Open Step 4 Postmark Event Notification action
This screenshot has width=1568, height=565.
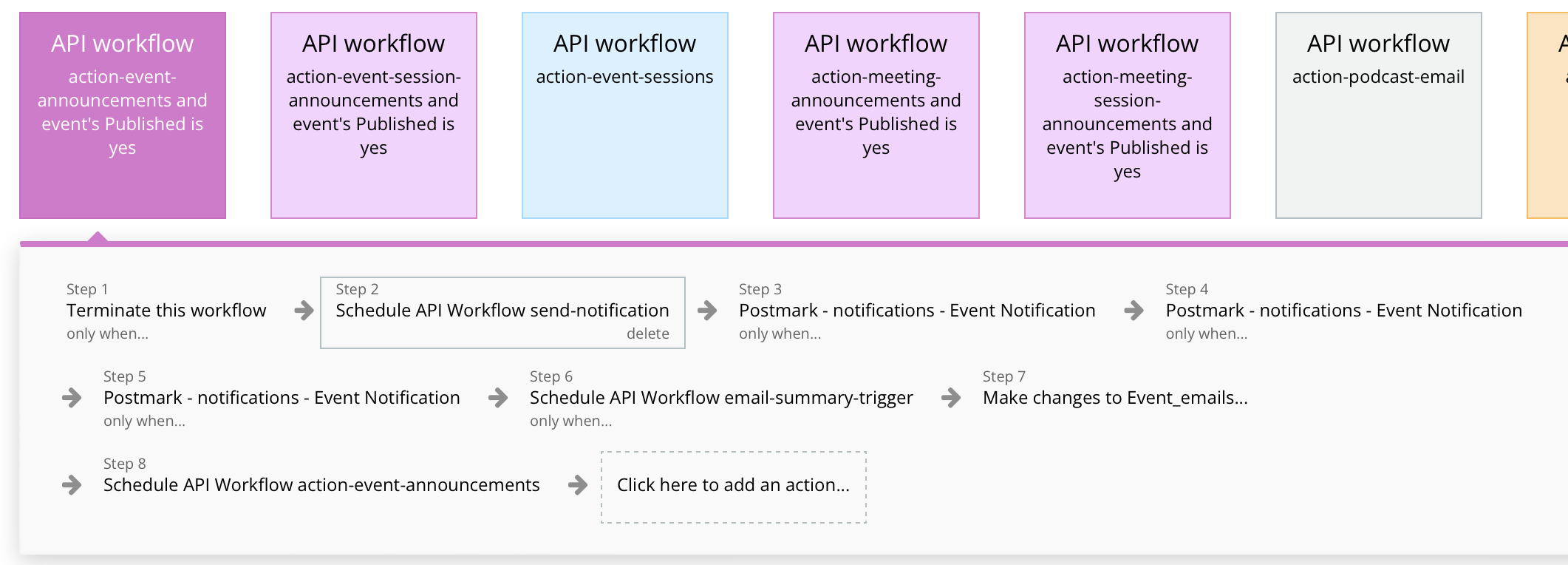1343,311
